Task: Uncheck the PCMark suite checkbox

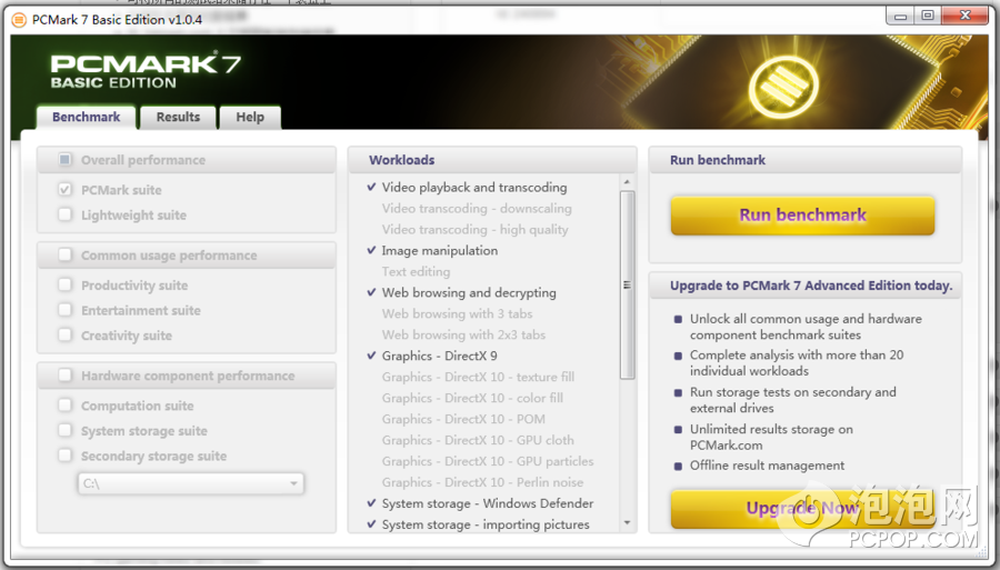Action: [65, 189]
